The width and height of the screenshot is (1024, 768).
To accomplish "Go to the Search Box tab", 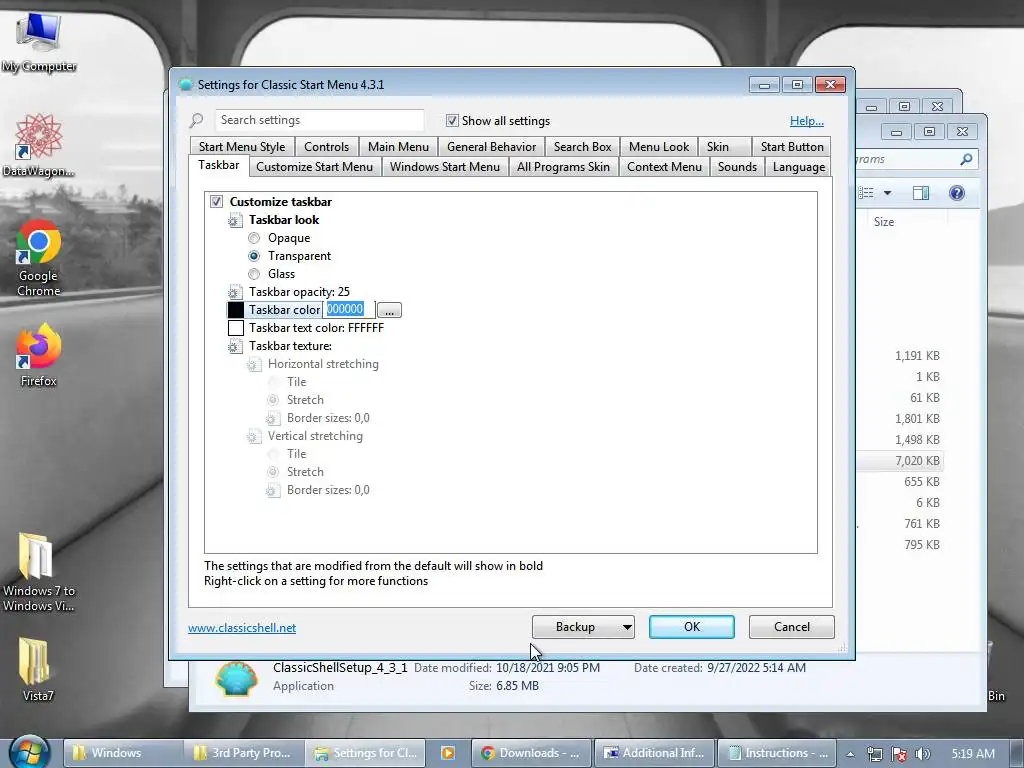I will 583,147.
